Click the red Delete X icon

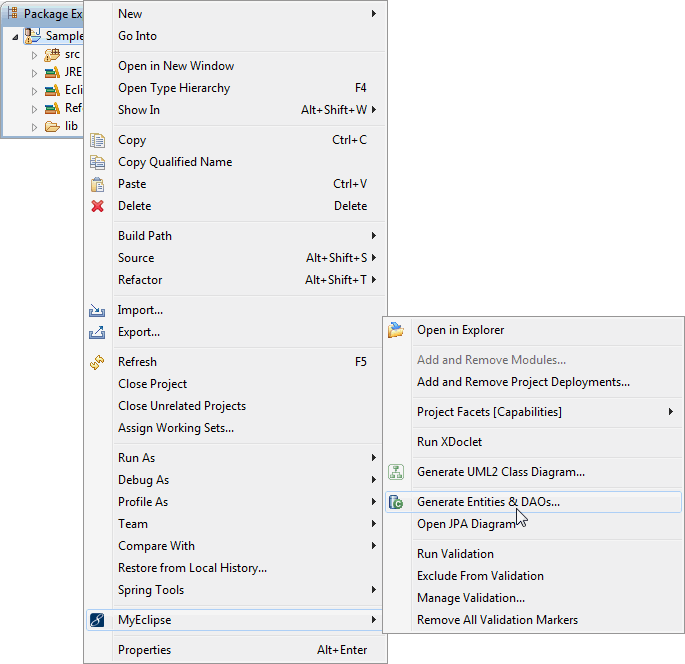[x=97, y=206]
